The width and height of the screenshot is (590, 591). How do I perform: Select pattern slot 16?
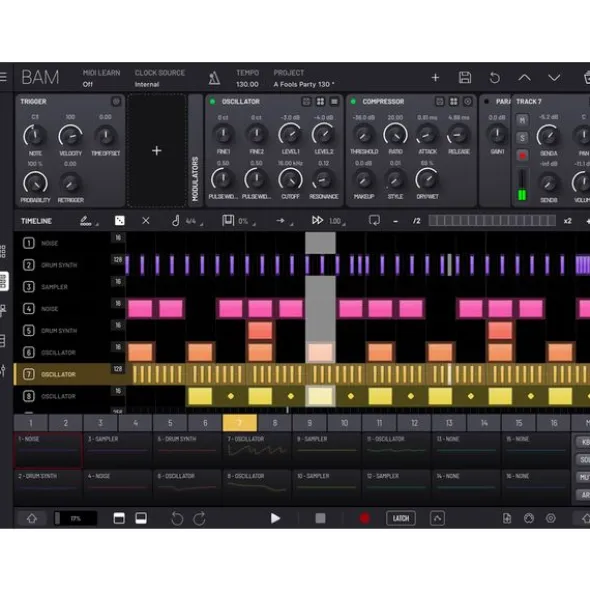[554, 423]
